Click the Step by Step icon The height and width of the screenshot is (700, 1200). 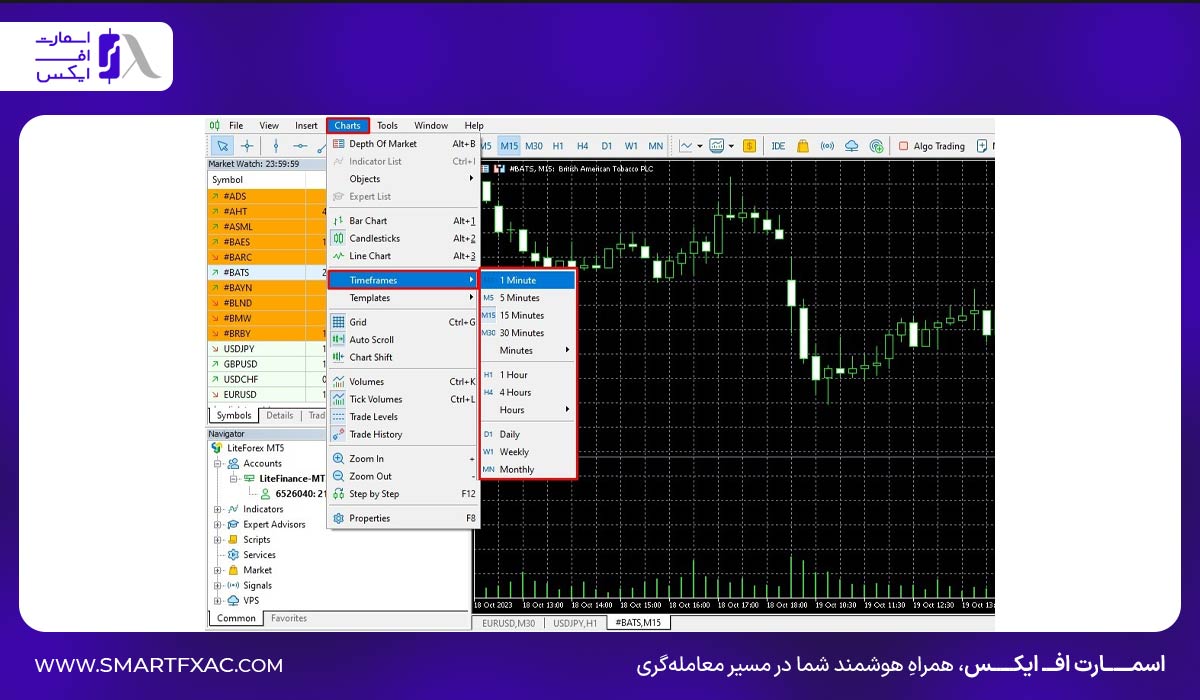coord(338,494)
